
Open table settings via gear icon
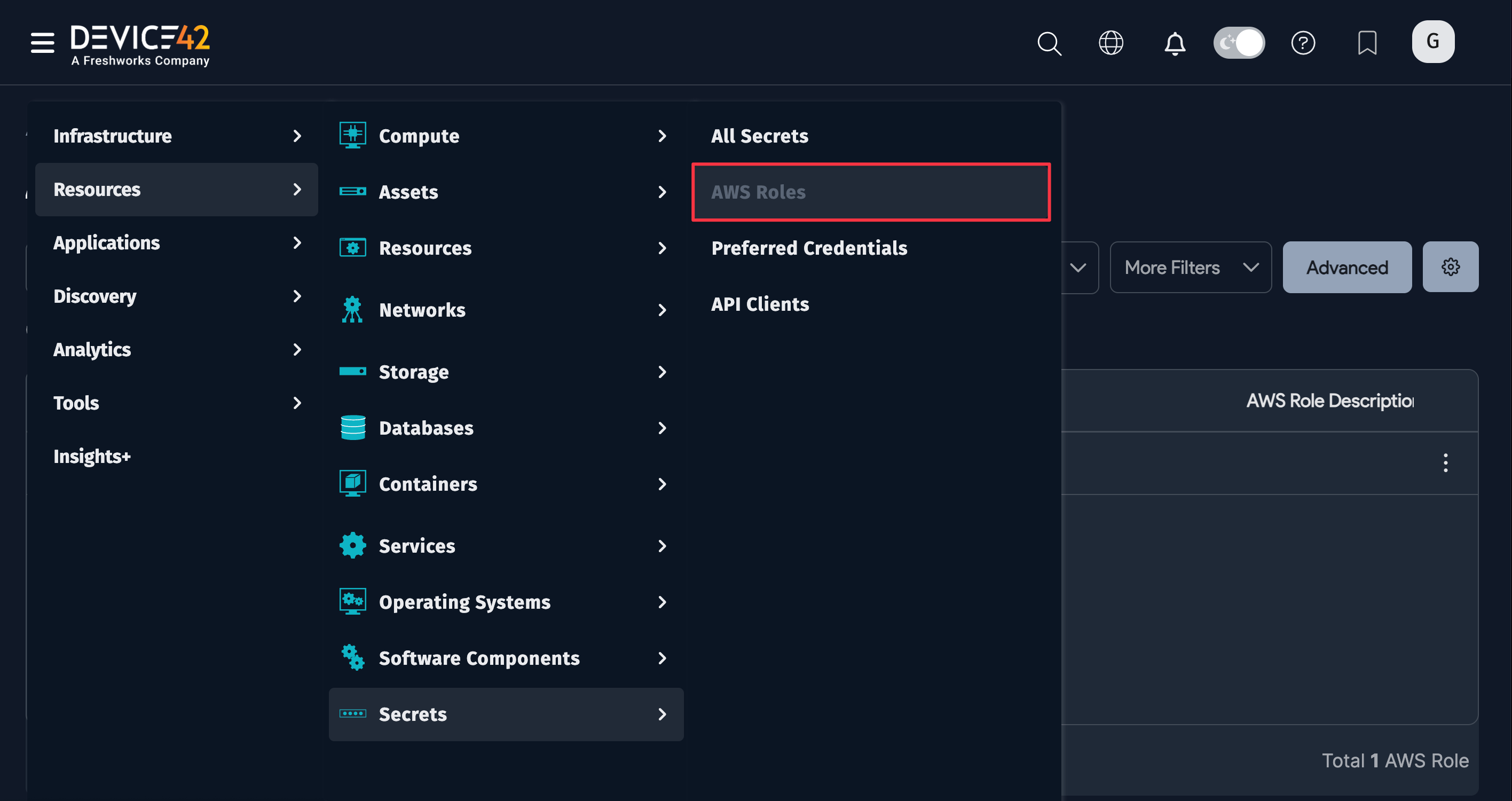pyautogui.click(x=1450, y=266)
